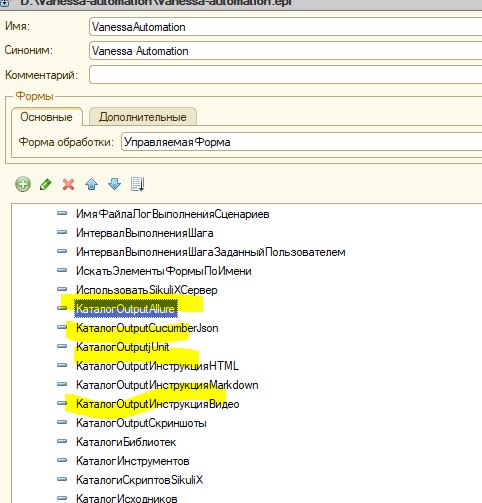The width and height of the screenshot is (482, 503).
Task: Select the КаталогOutputИнструкцияMarkdown row
Action: (x=167, y=385)
